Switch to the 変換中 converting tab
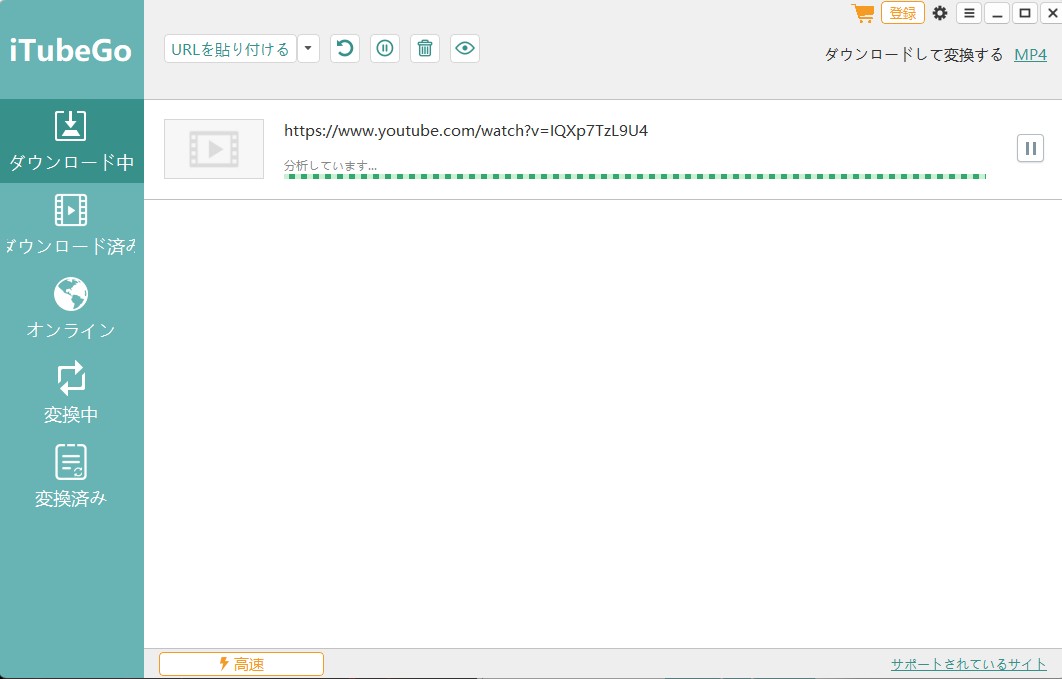 (x=72, y=393)
